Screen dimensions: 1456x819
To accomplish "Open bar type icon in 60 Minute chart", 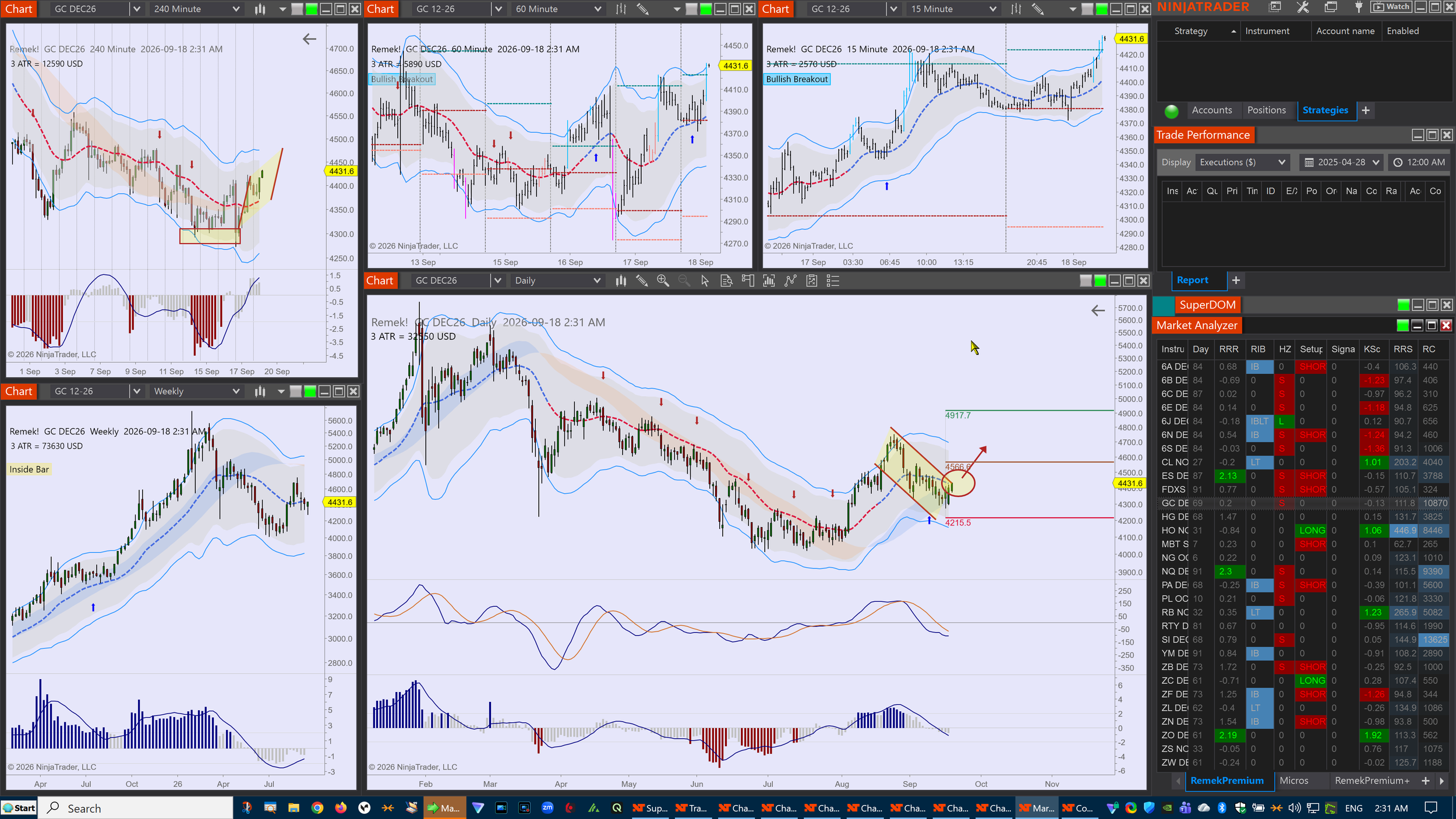I will (621, 9).
